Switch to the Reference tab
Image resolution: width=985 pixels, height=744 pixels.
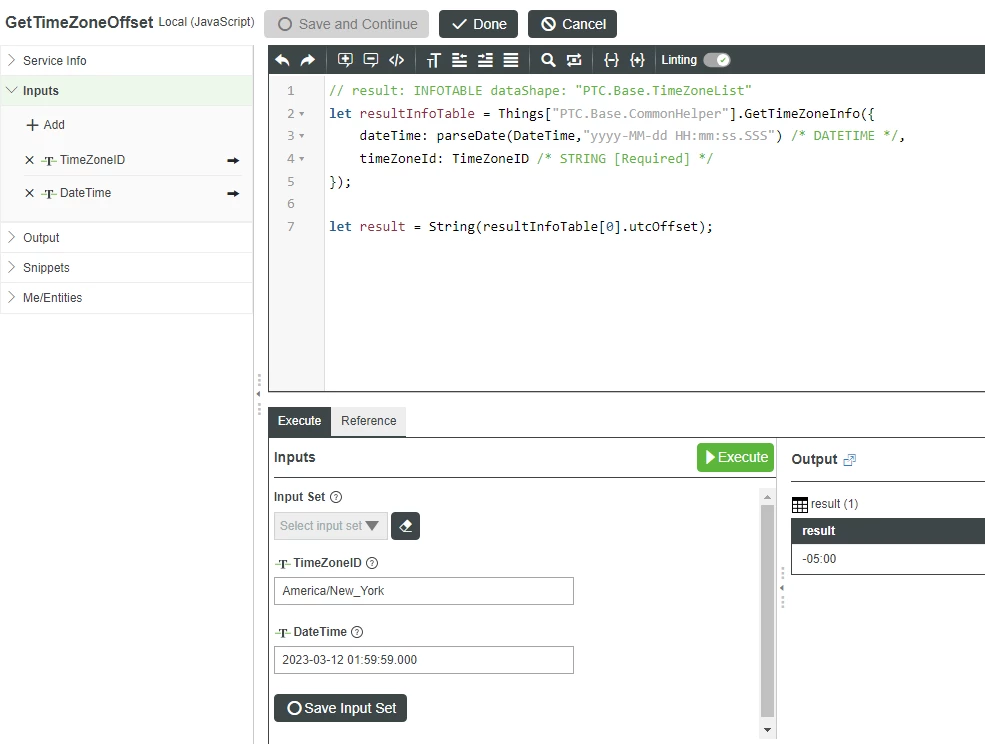tap(369, 421)
